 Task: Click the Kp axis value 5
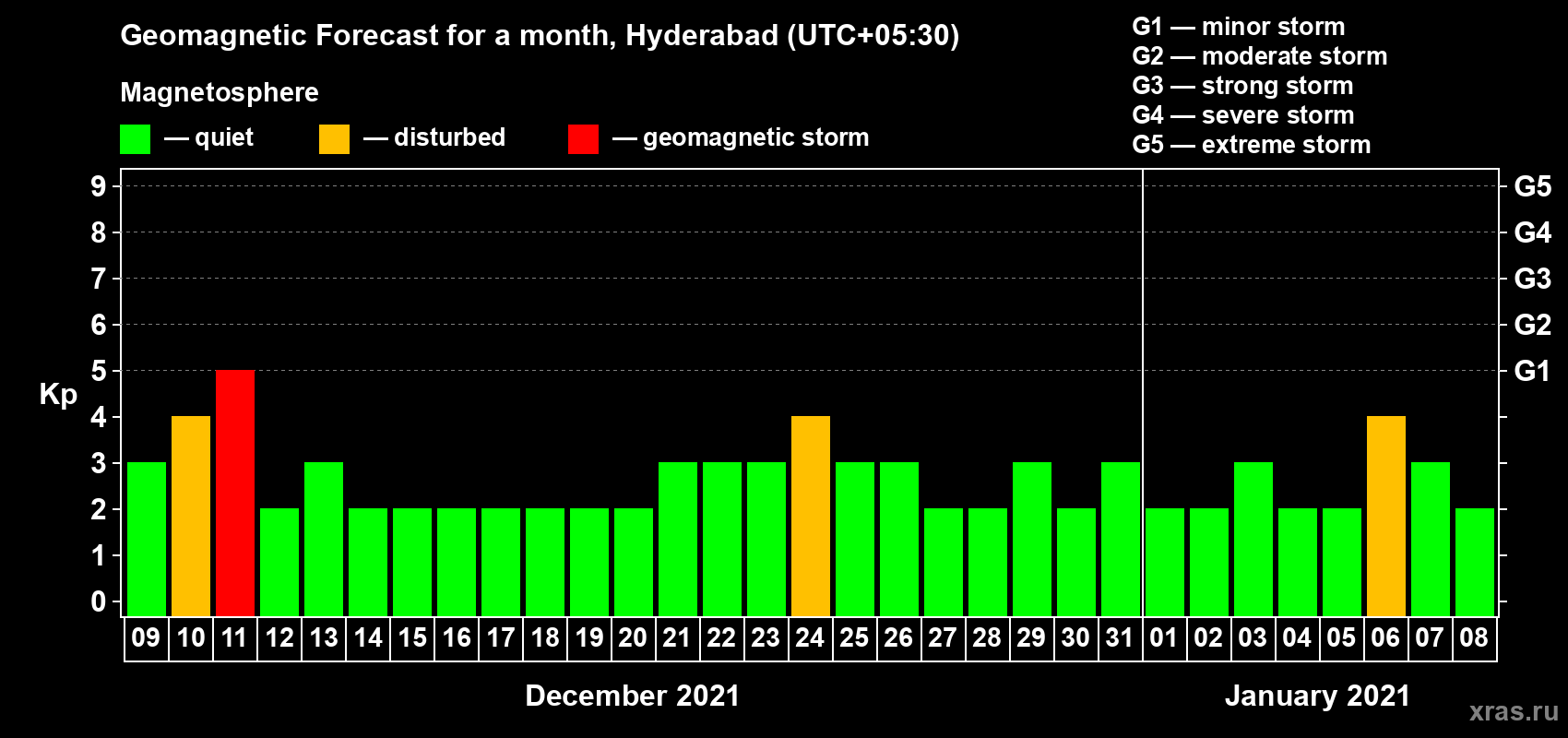pos(99,371)
